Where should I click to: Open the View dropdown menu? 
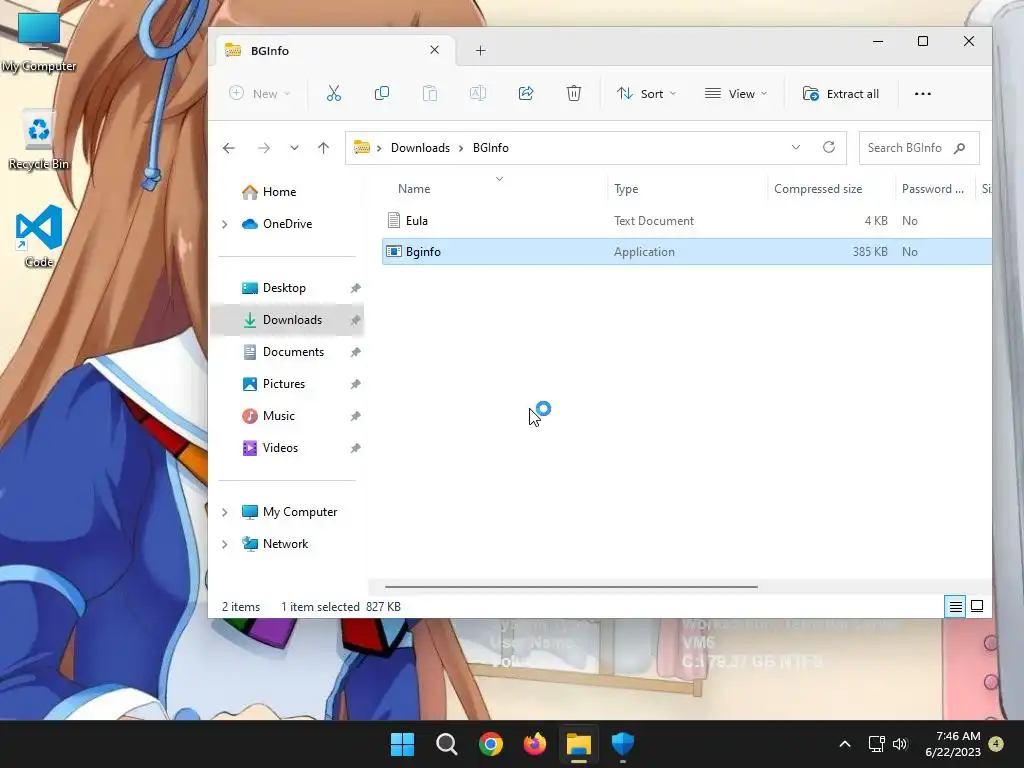[736, 93]
